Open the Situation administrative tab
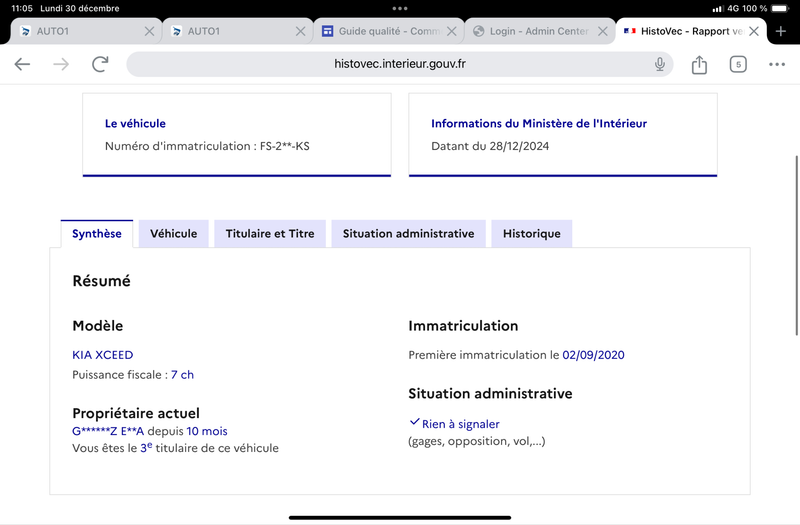Viewport: 800px width, 525px height. click(x=408, y=234)
